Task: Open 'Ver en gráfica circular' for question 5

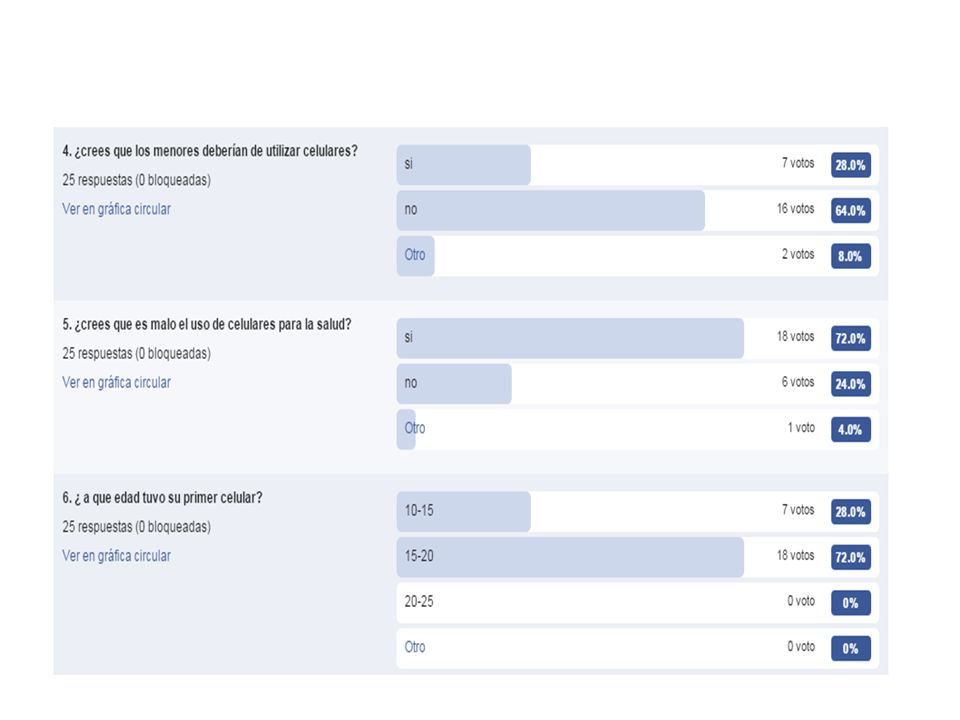Action: [x=116, y=383]
